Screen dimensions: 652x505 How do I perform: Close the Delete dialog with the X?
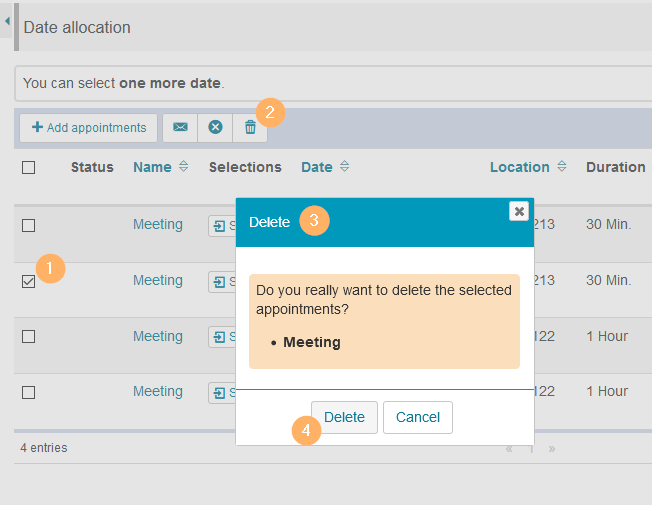(x=518, y=211)
